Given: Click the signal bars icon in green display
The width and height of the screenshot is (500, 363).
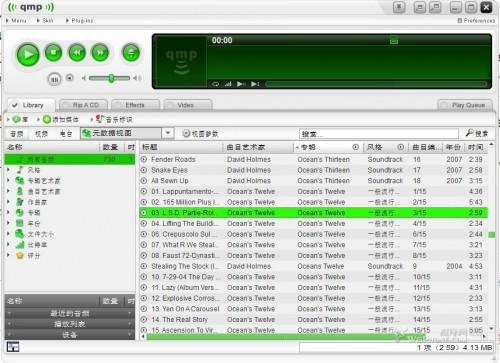Looking at the screenshot, I should (228, 84).
